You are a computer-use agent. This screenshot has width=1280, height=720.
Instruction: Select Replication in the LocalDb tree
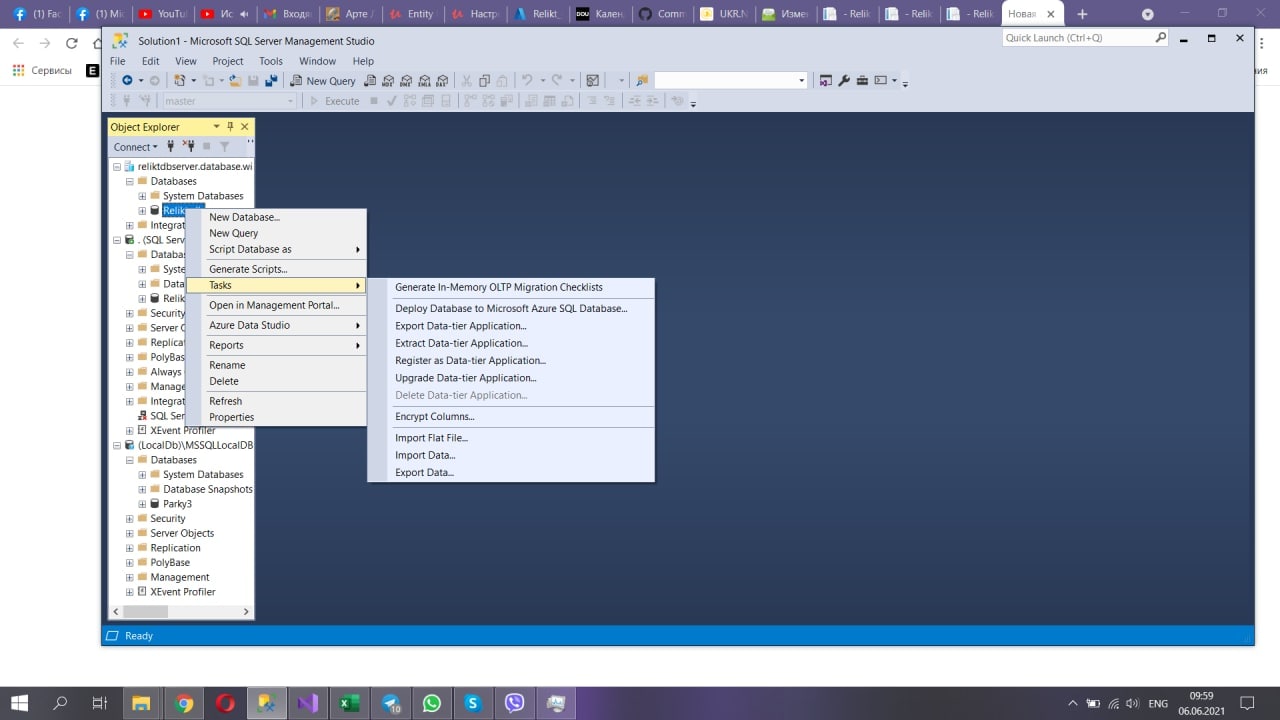(175, 548)
